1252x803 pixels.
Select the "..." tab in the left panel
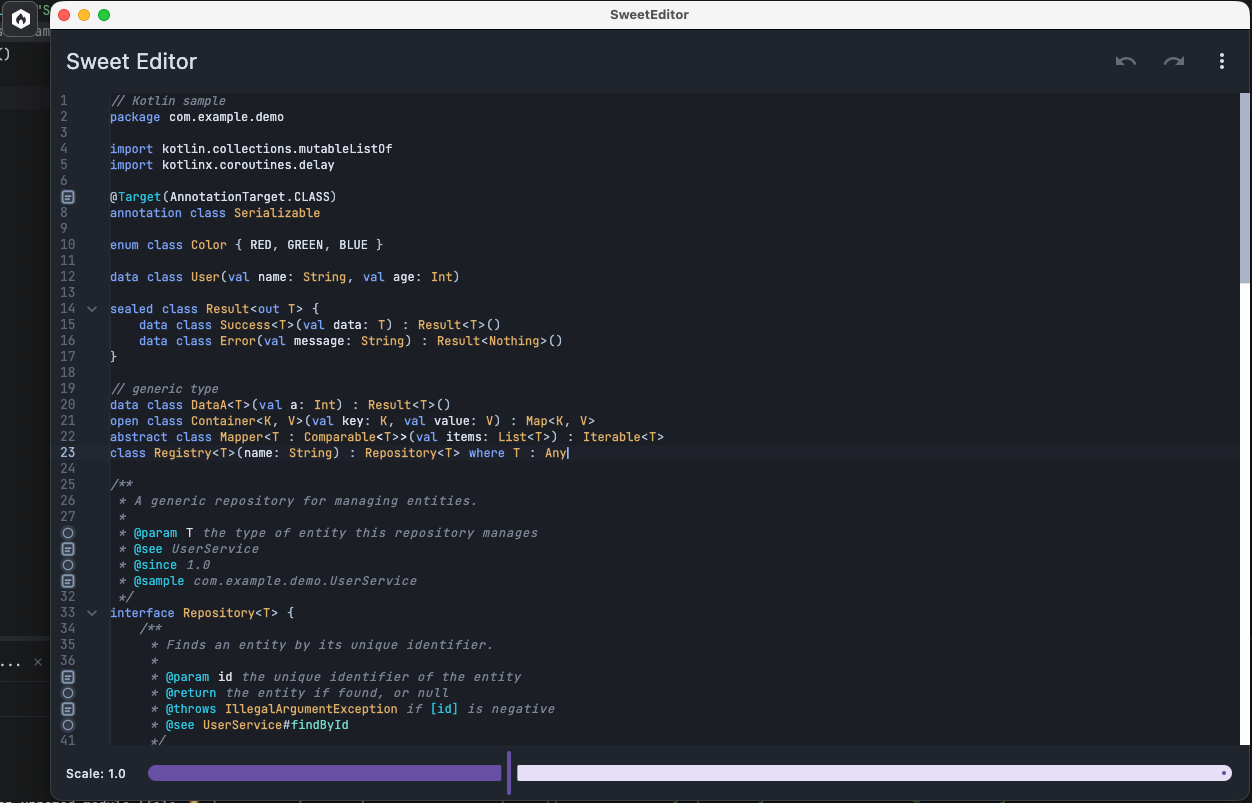point(12,662)
